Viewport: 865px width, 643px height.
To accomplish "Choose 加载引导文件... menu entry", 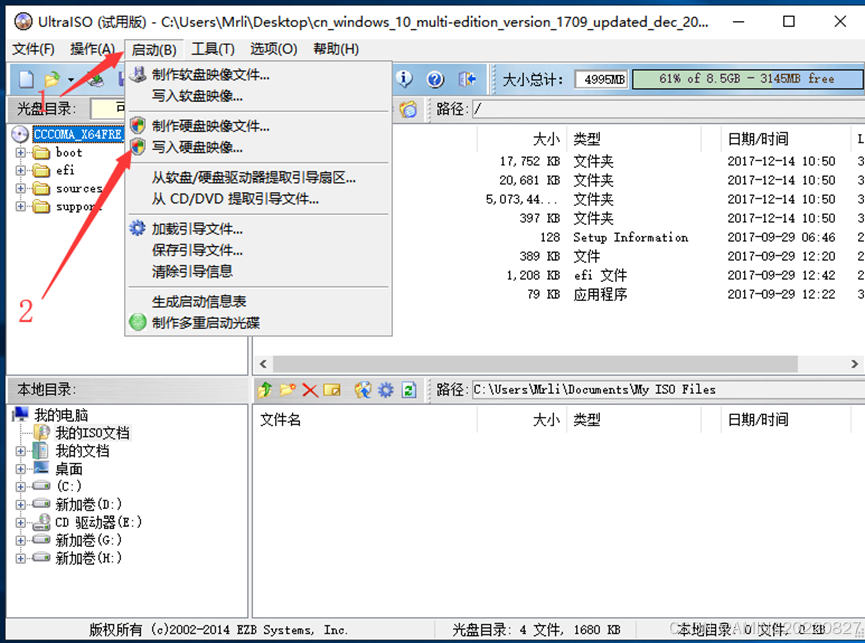I will (259, 228).
